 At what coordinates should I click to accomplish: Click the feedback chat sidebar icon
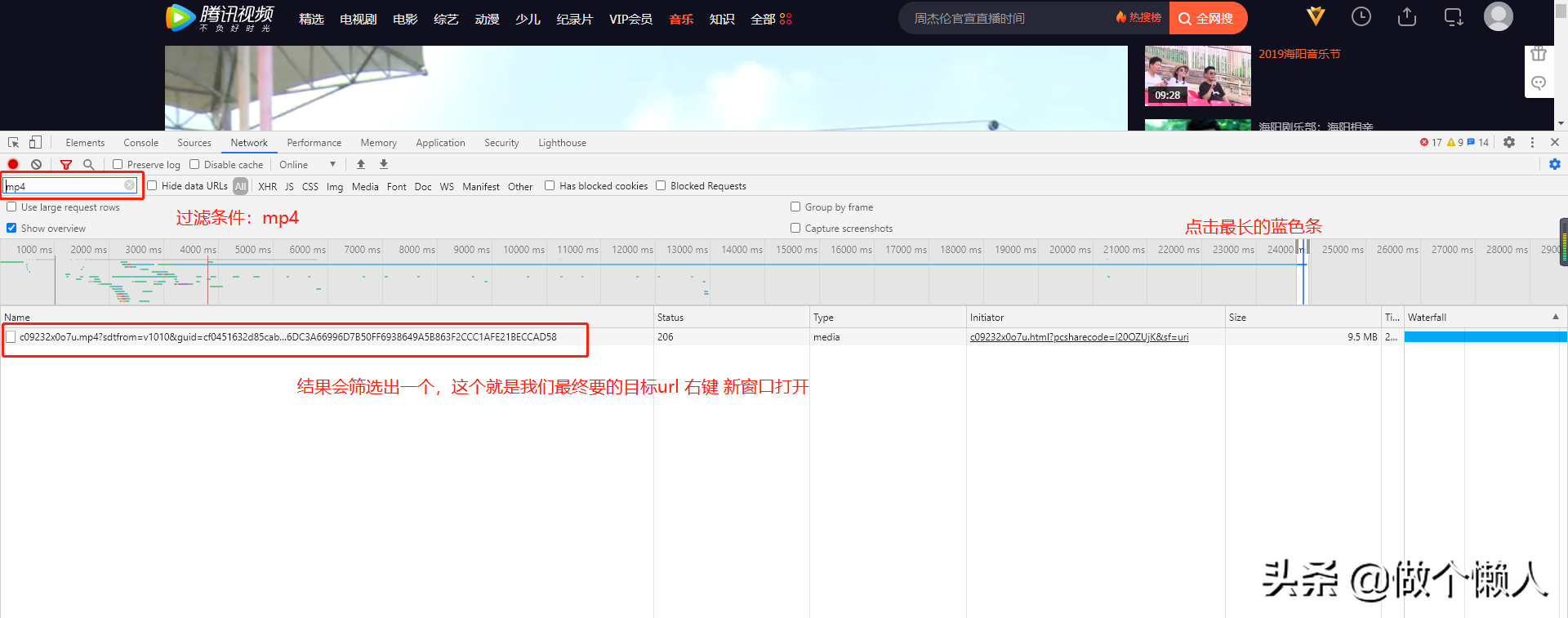tap(1539, 83)
